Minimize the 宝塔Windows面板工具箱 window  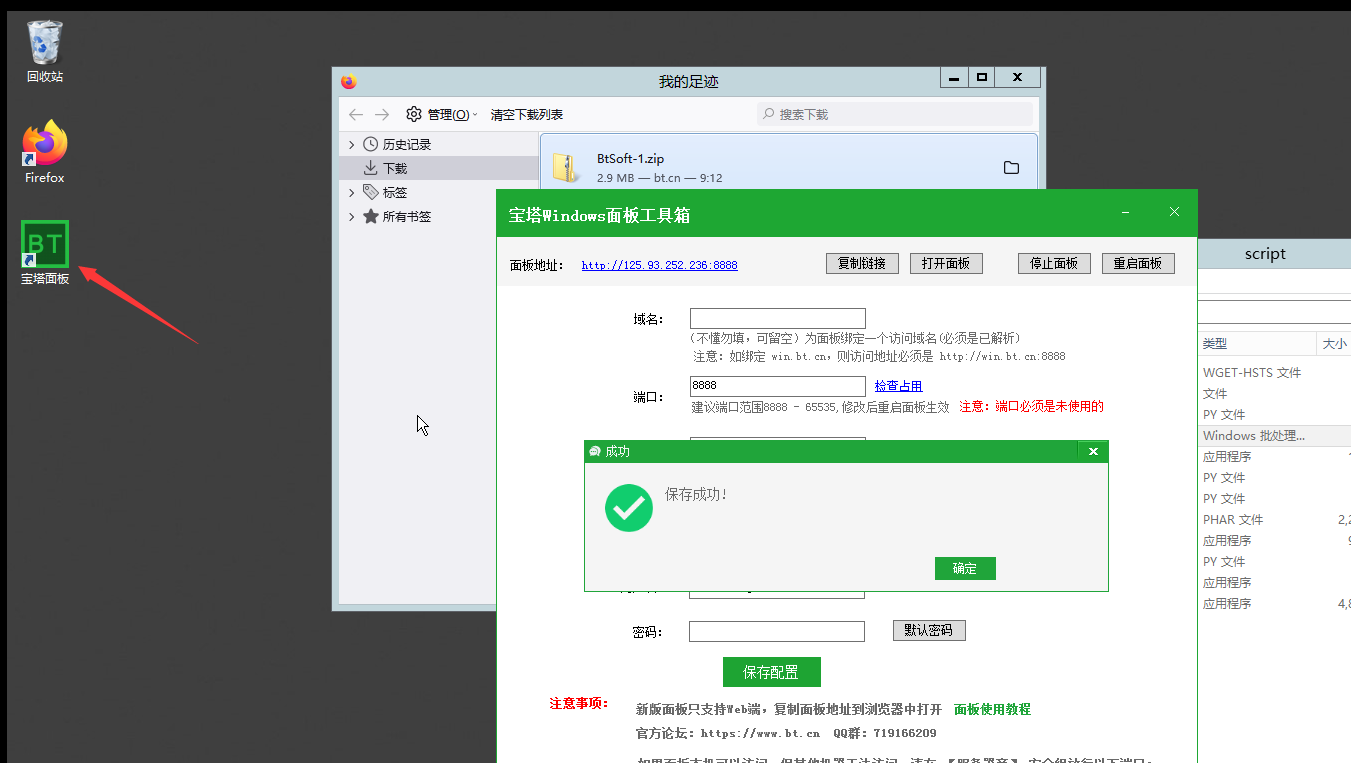(1126, 212)
